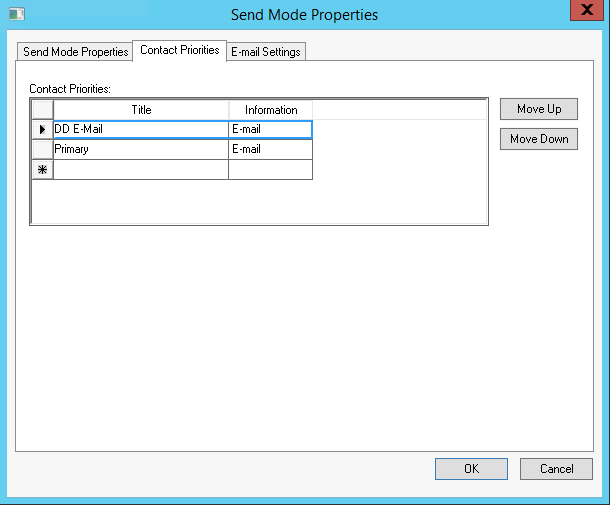The width and height of the screenshot is (610, 505).
Task: Confirm with the OK button
Action: pos(471,469)
